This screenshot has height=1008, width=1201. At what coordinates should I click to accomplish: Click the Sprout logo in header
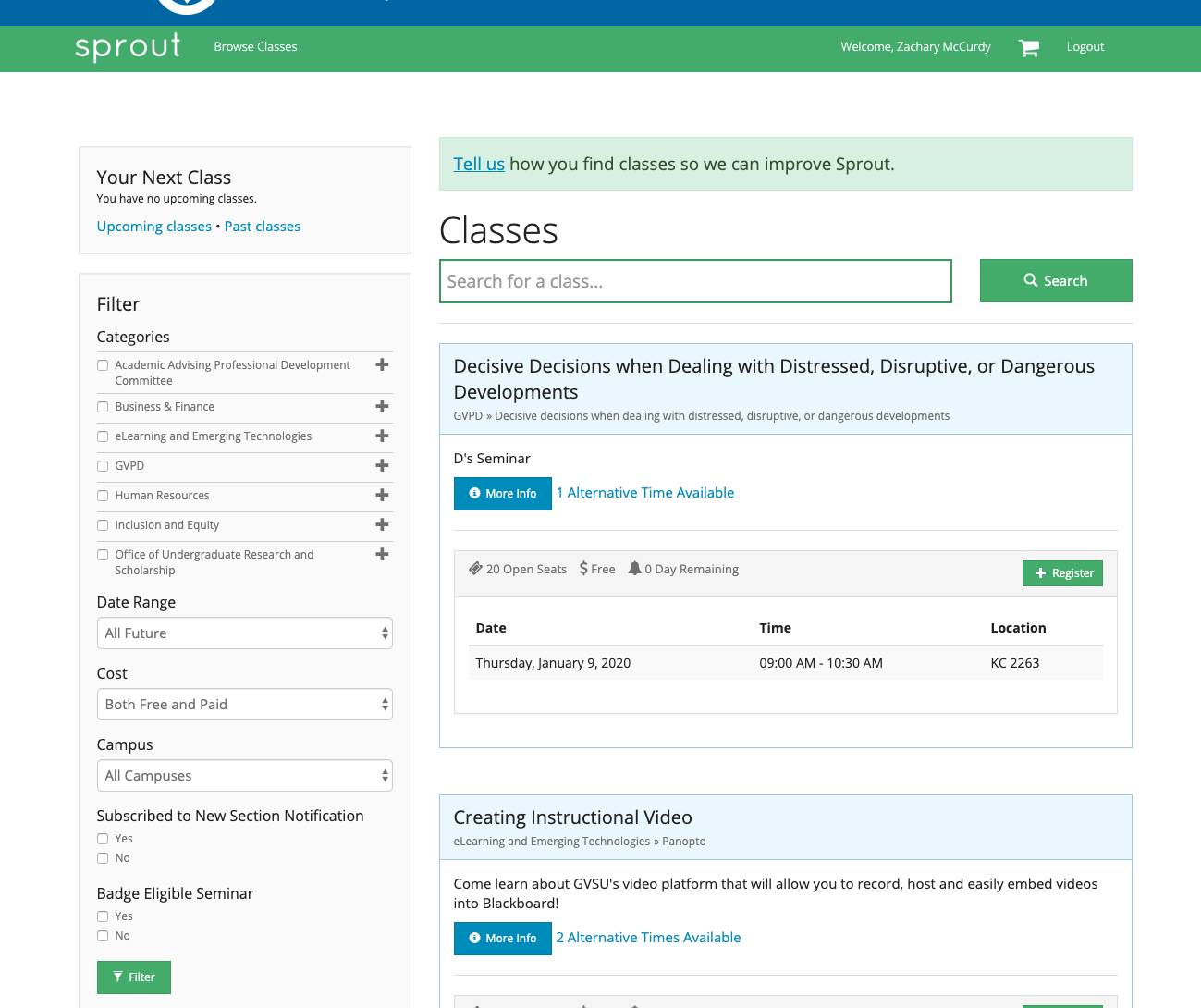click(x=128, y=47)
